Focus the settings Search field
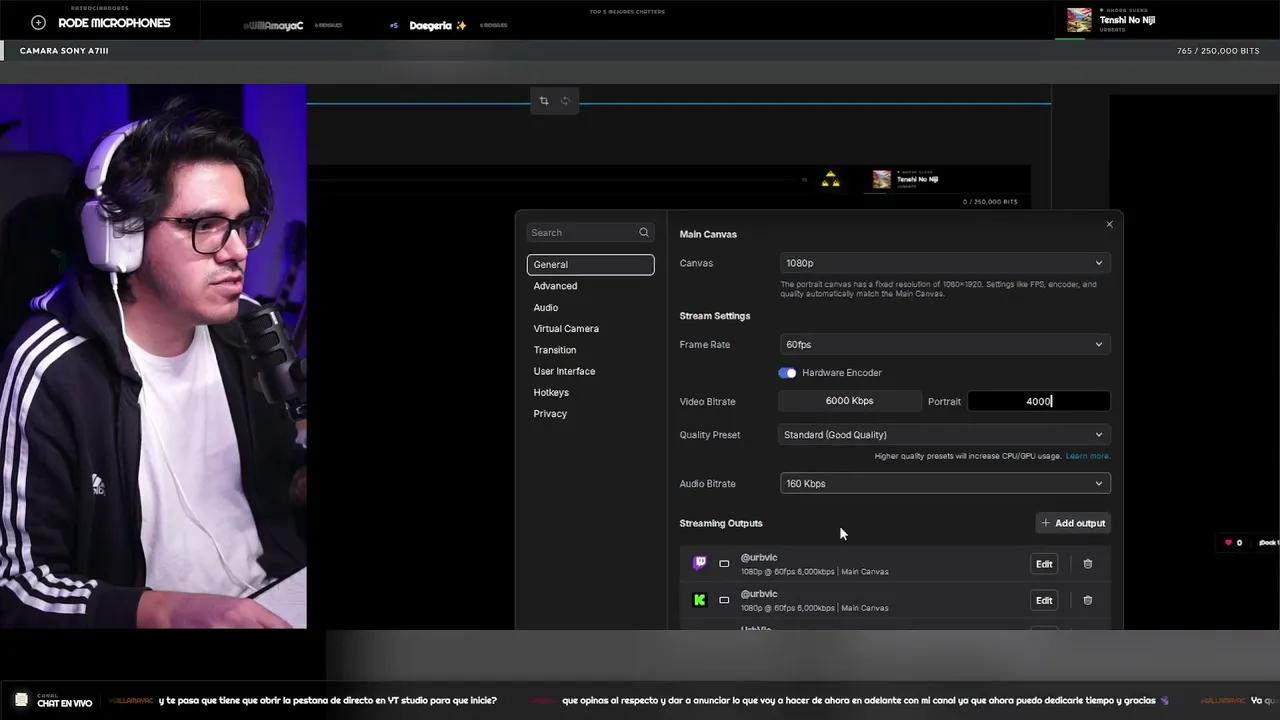 pos(591,233)
